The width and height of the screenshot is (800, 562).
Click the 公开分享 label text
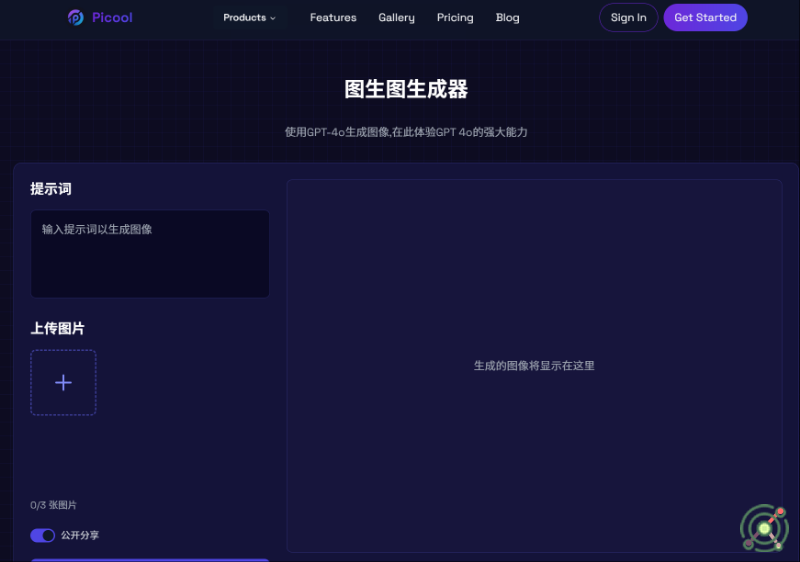point(80,535)
